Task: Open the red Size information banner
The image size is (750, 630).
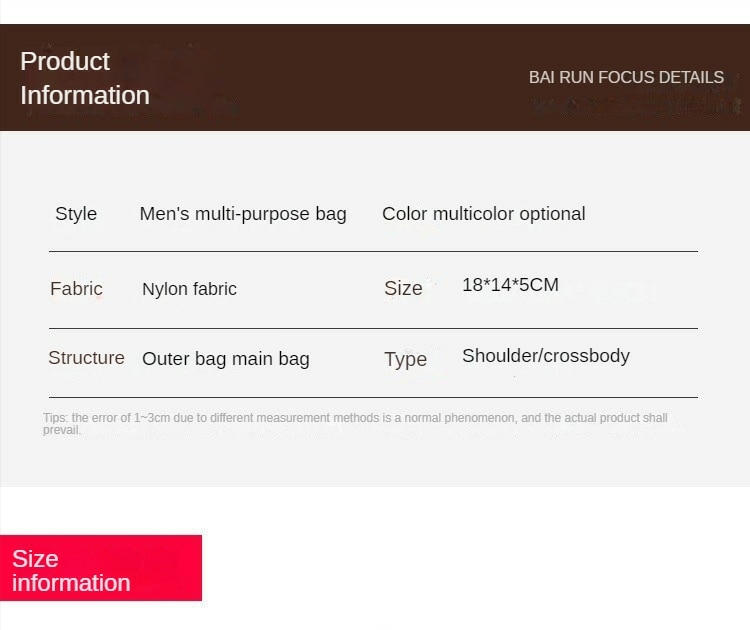Action: [x=101, y=568]
